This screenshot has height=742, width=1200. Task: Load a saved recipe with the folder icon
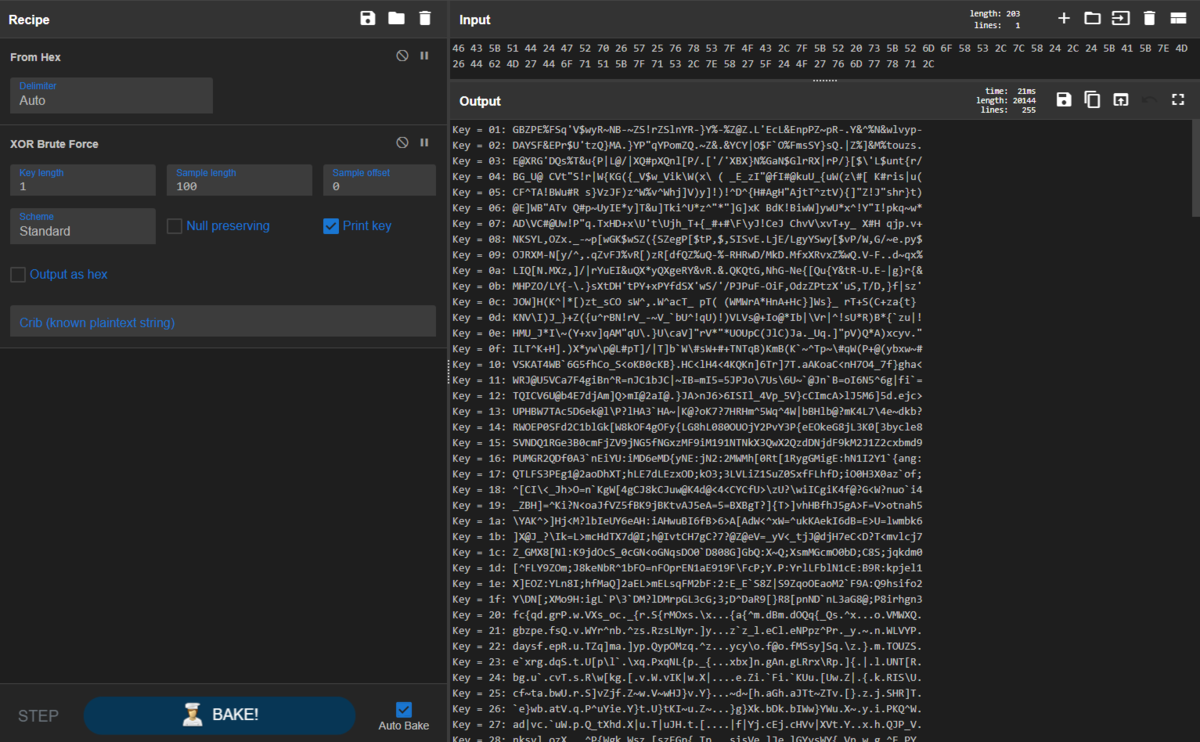click(396, 18)
